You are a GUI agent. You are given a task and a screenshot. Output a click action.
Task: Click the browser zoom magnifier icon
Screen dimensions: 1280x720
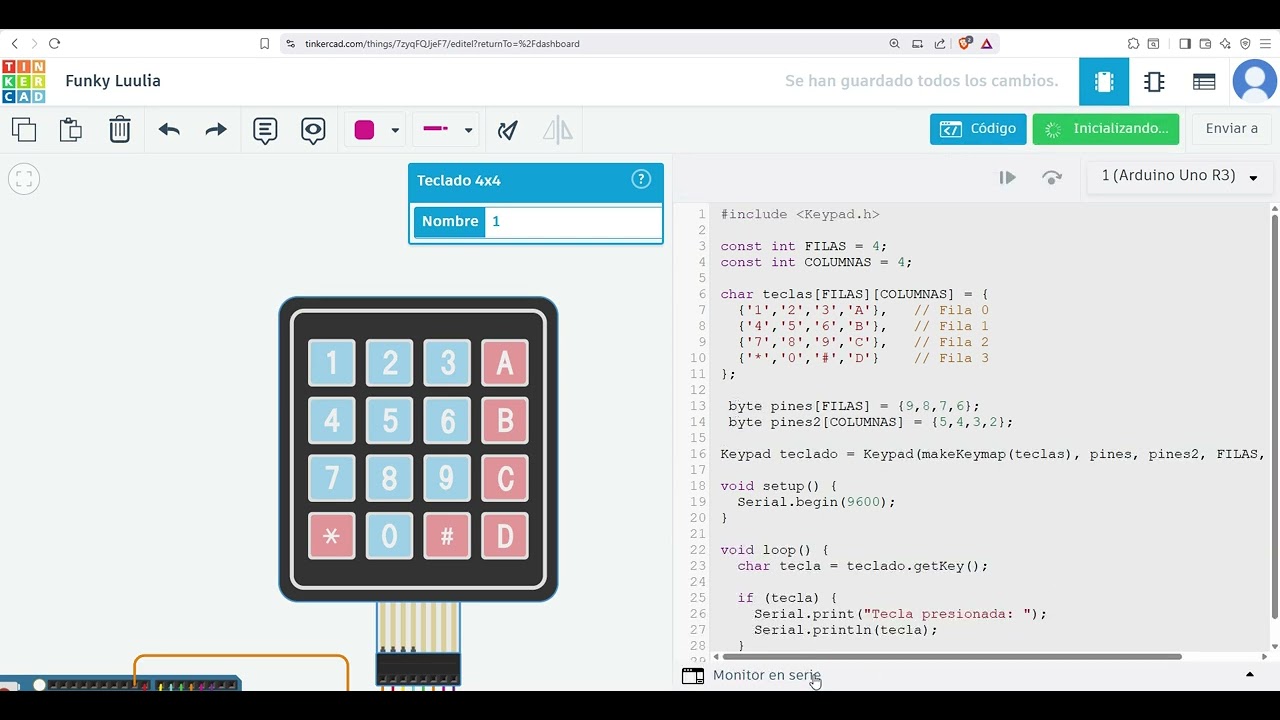pos(894,44)
